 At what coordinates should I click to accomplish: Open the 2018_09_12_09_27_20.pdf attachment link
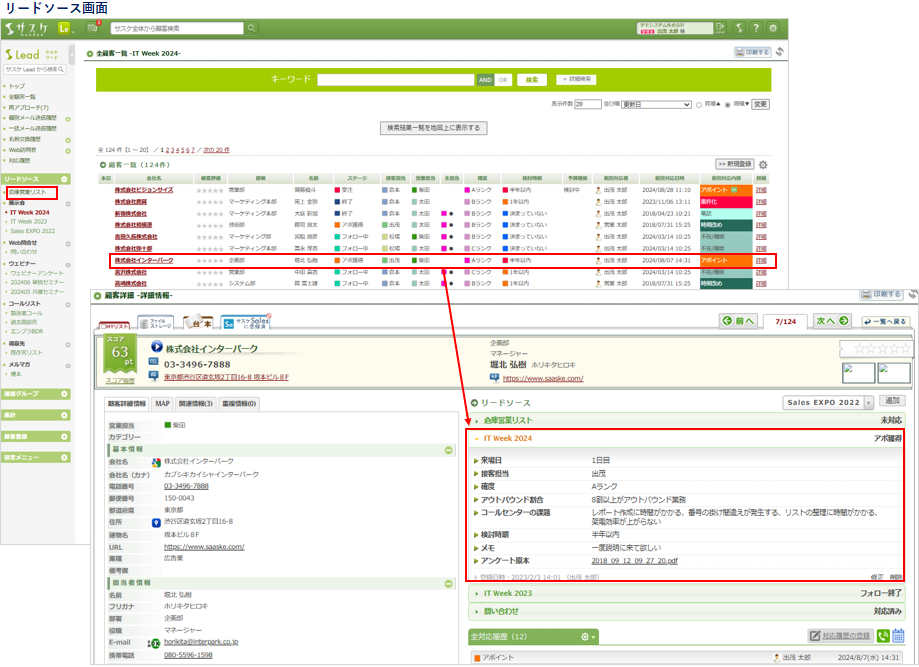coord(634,561)
